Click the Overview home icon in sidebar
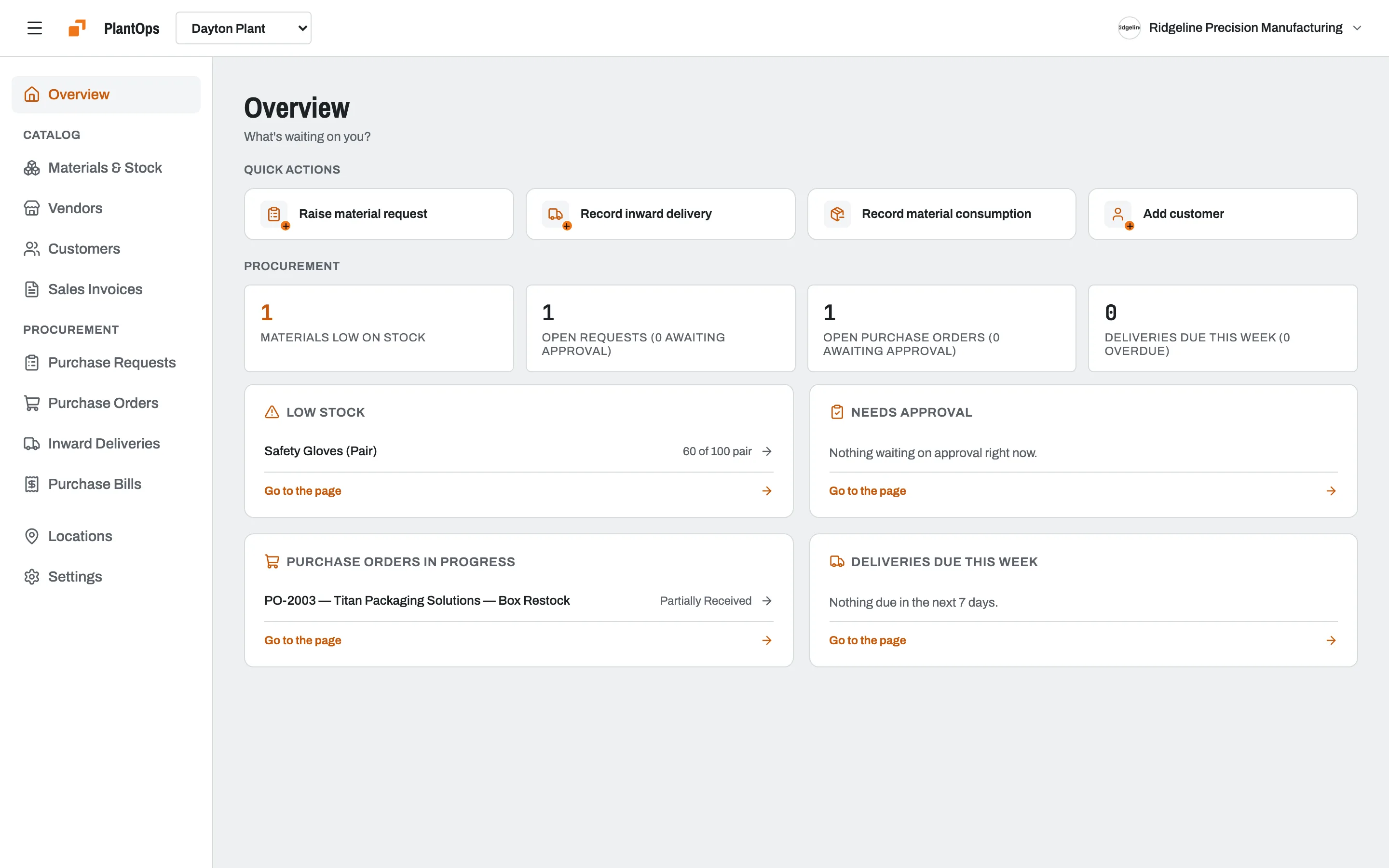The width and height of the screenshot is (1389, 868). (31, 94)
